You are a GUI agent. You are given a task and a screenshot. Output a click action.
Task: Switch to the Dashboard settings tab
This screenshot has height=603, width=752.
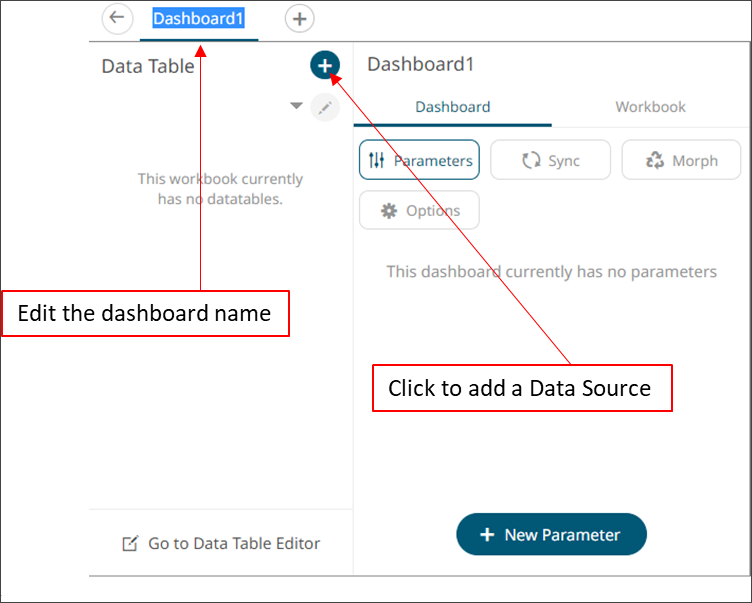coord(452,107)
